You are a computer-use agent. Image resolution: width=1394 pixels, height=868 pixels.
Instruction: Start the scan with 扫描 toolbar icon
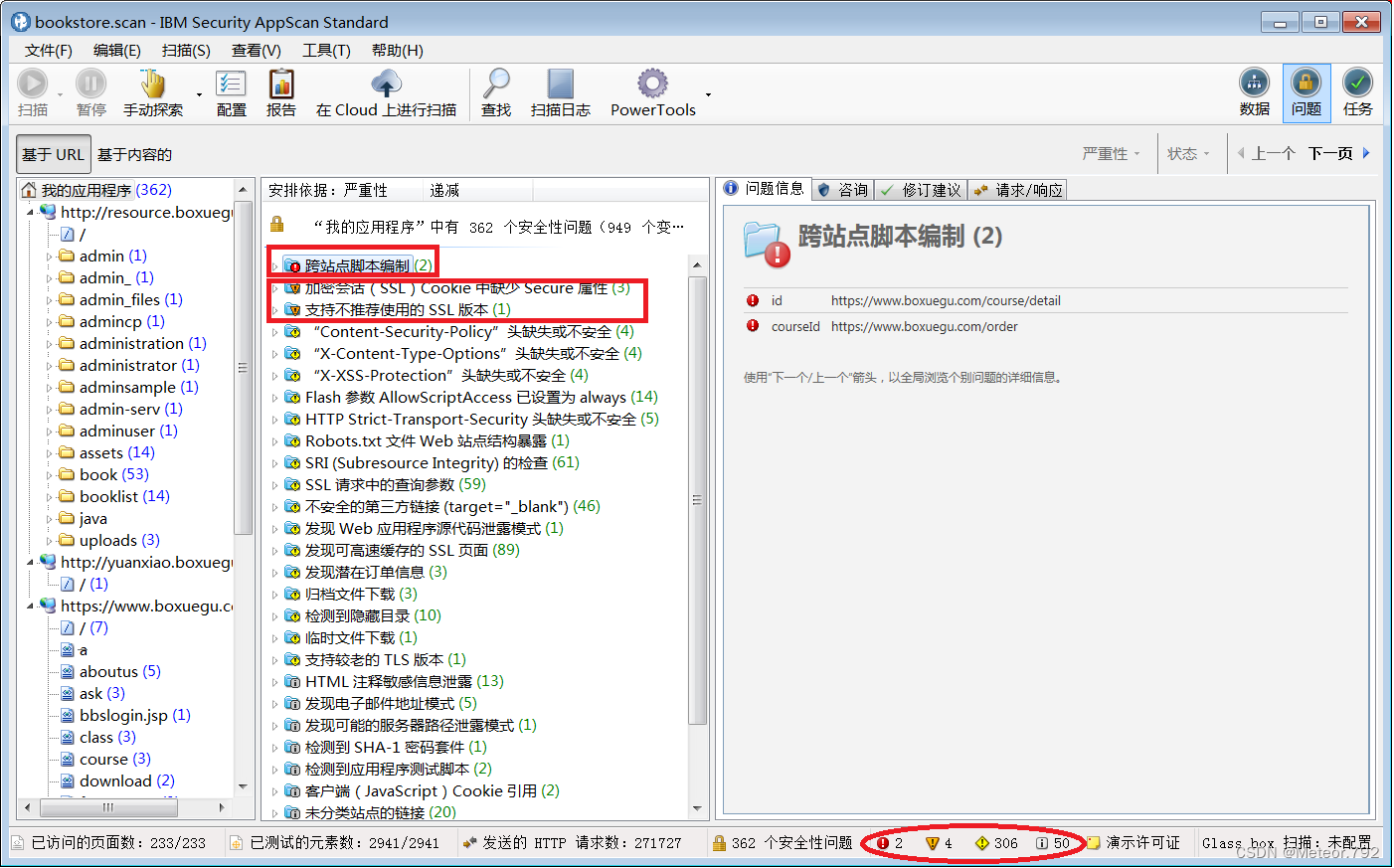coord(33,84)
